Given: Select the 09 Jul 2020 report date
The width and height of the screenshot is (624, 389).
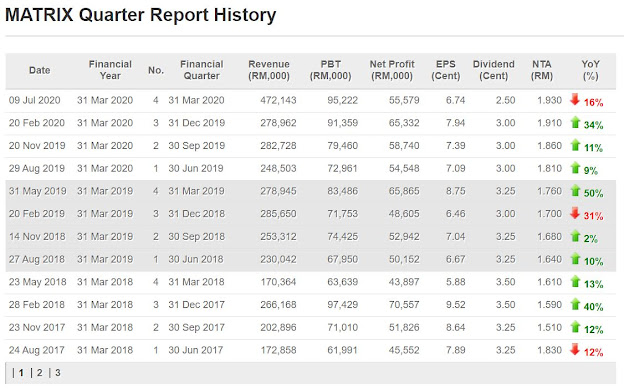Looking at the screenshot, I should 35,100.
